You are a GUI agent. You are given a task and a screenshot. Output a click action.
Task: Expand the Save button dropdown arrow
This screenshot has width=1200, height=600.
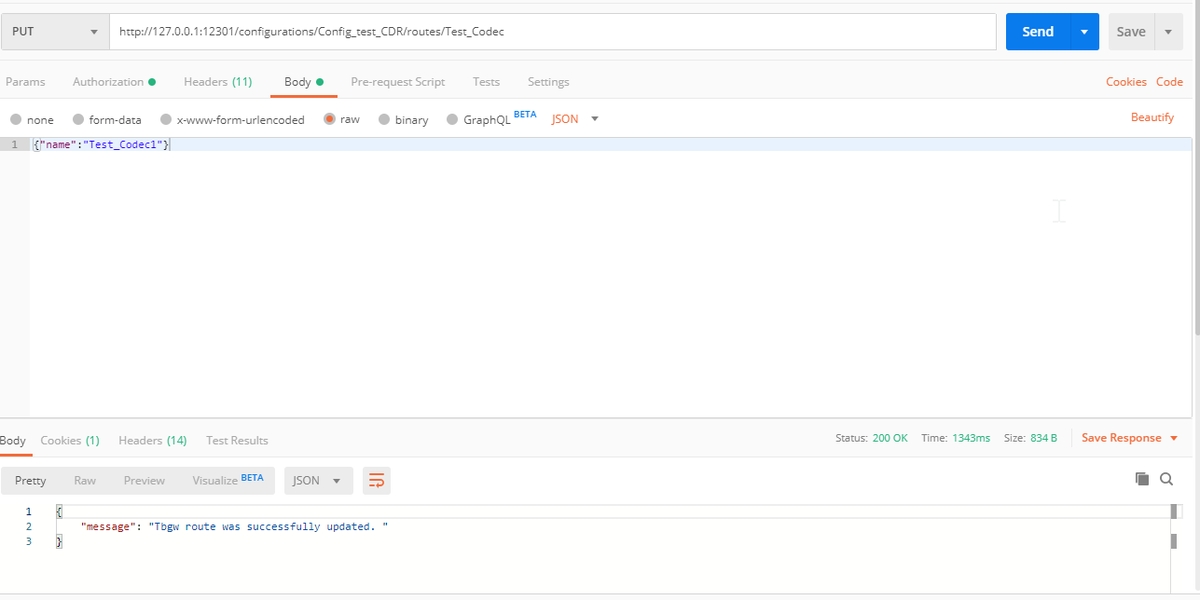[1168, 32]
